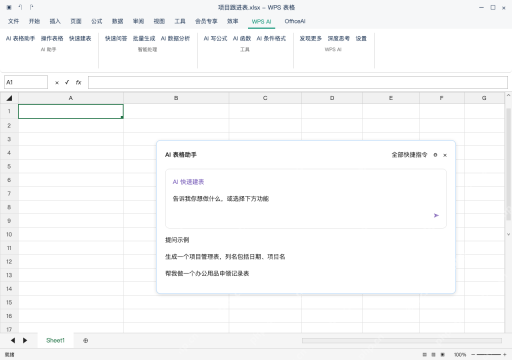The image size is (512, 360).
Task: Click the next sheet arrow
Action: tap(25, 340)
